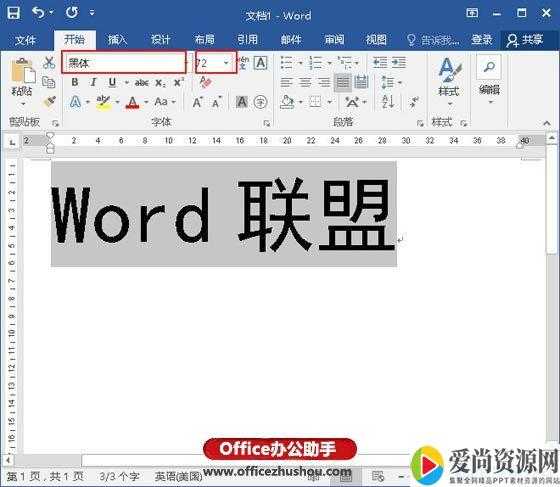Switch to the 引用 tab
The width and height of the screenshot is (560, 487).
(248, 40)
